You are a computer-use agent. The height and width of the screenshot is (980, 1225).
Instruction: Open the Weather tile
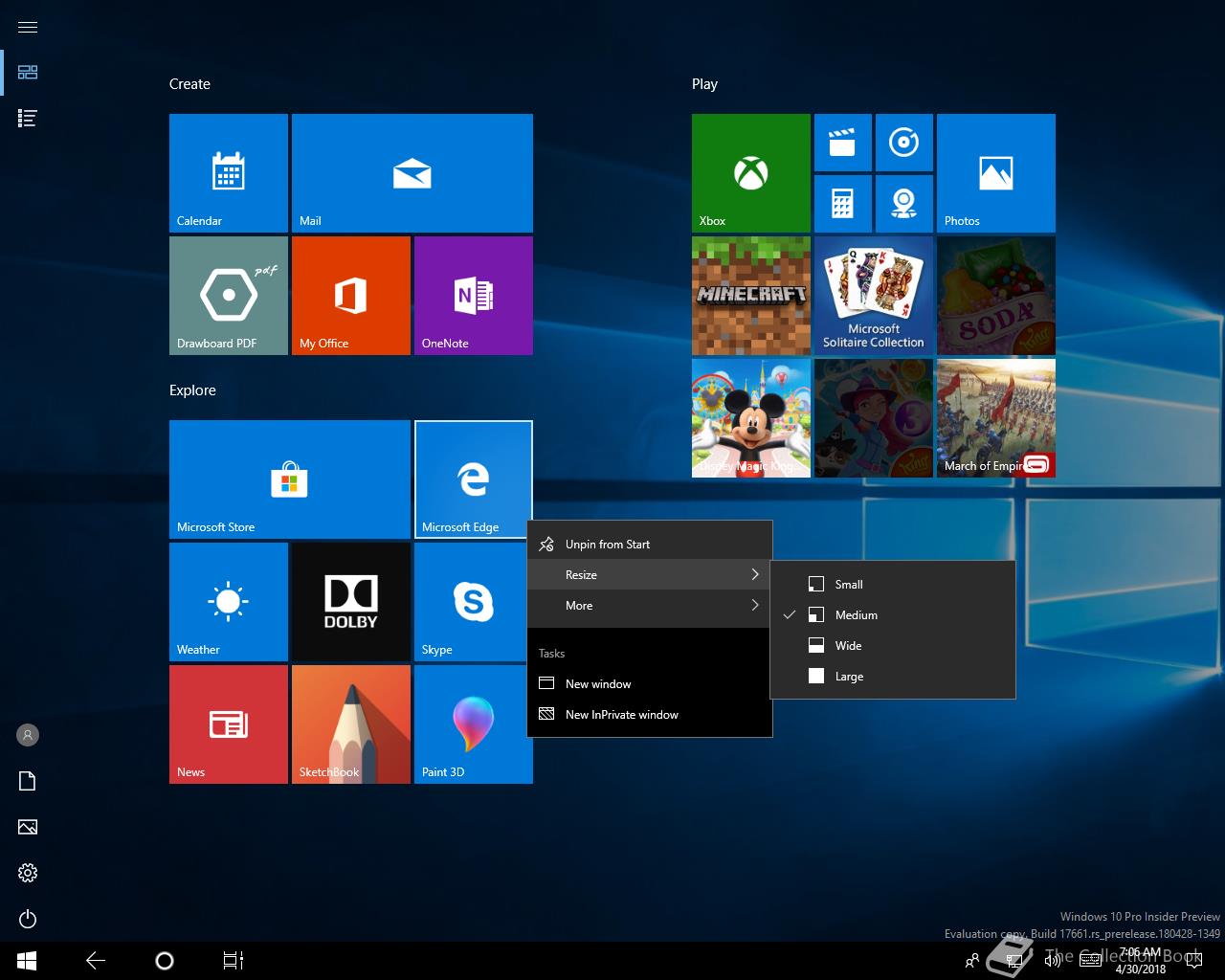coord(229,602)
